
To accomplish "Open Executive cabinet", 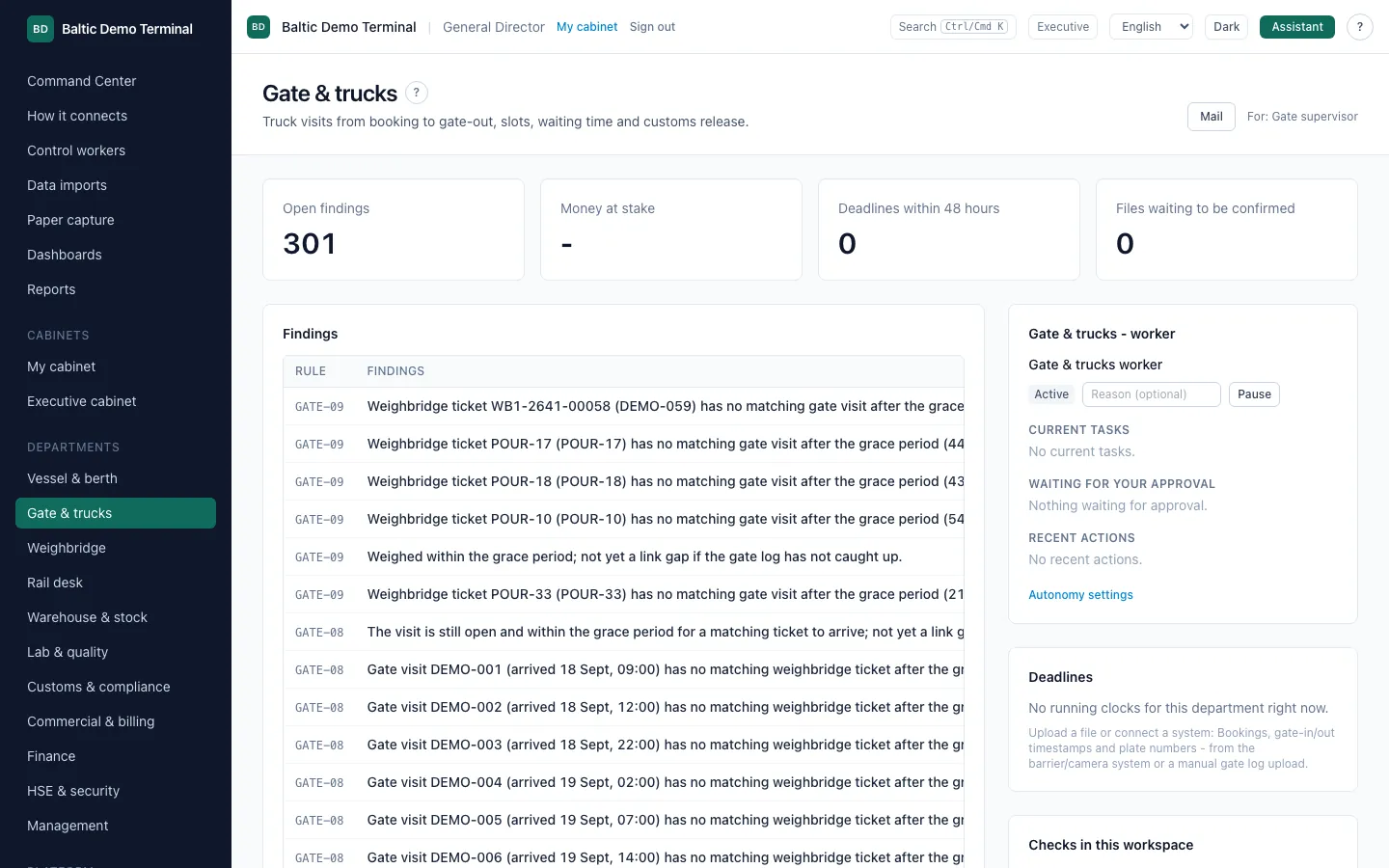I will pyautogui.click(x=116, y=401).
